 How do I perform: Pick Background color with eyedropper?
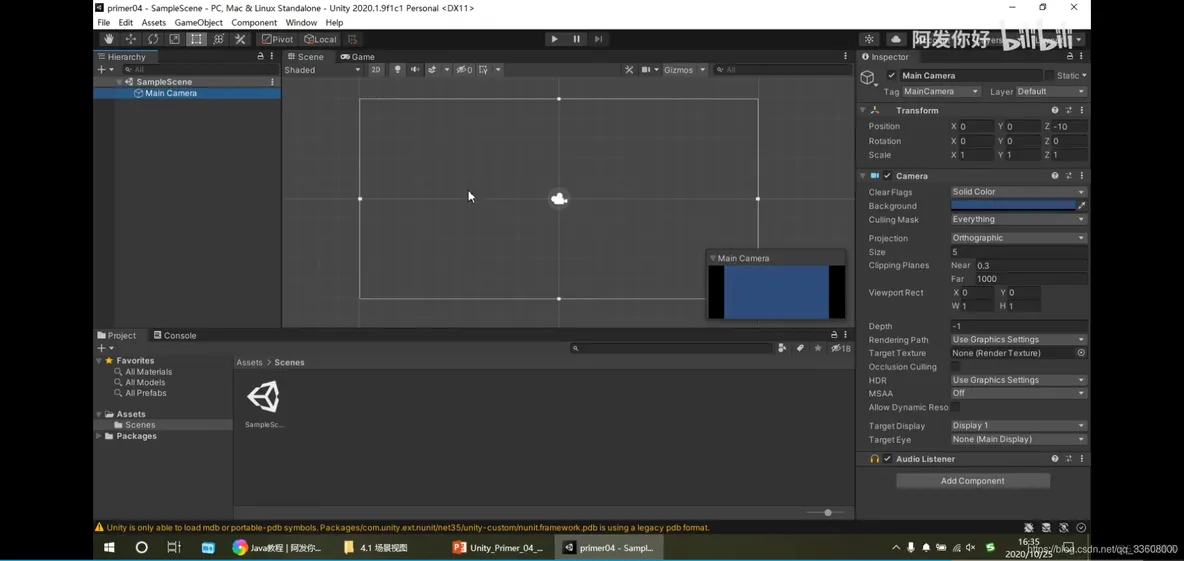[x=1082, y=205]
